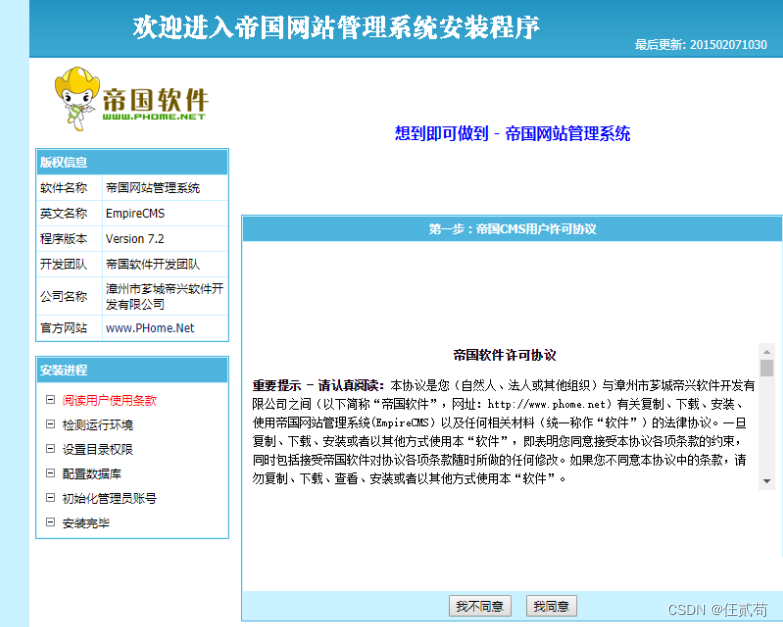The height and width of the screenshot is (627, 783).
Task: Click the box icon beside 初始化管理员账号
Action: coord(50,497)
